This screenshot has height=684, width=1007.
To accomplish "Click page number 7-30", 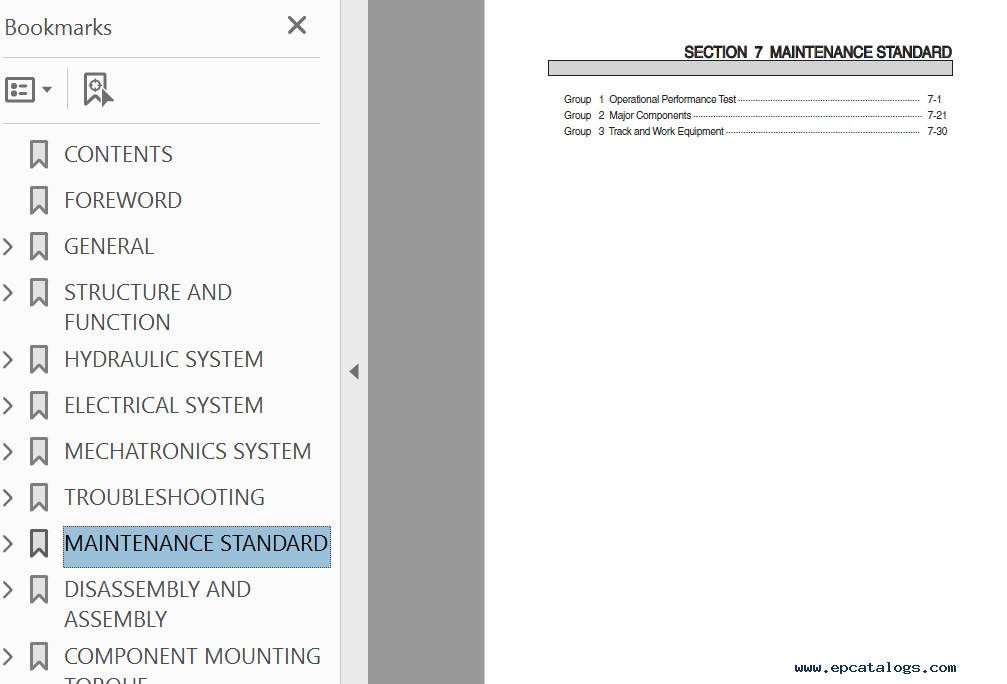I will click(x=937, y=131).
